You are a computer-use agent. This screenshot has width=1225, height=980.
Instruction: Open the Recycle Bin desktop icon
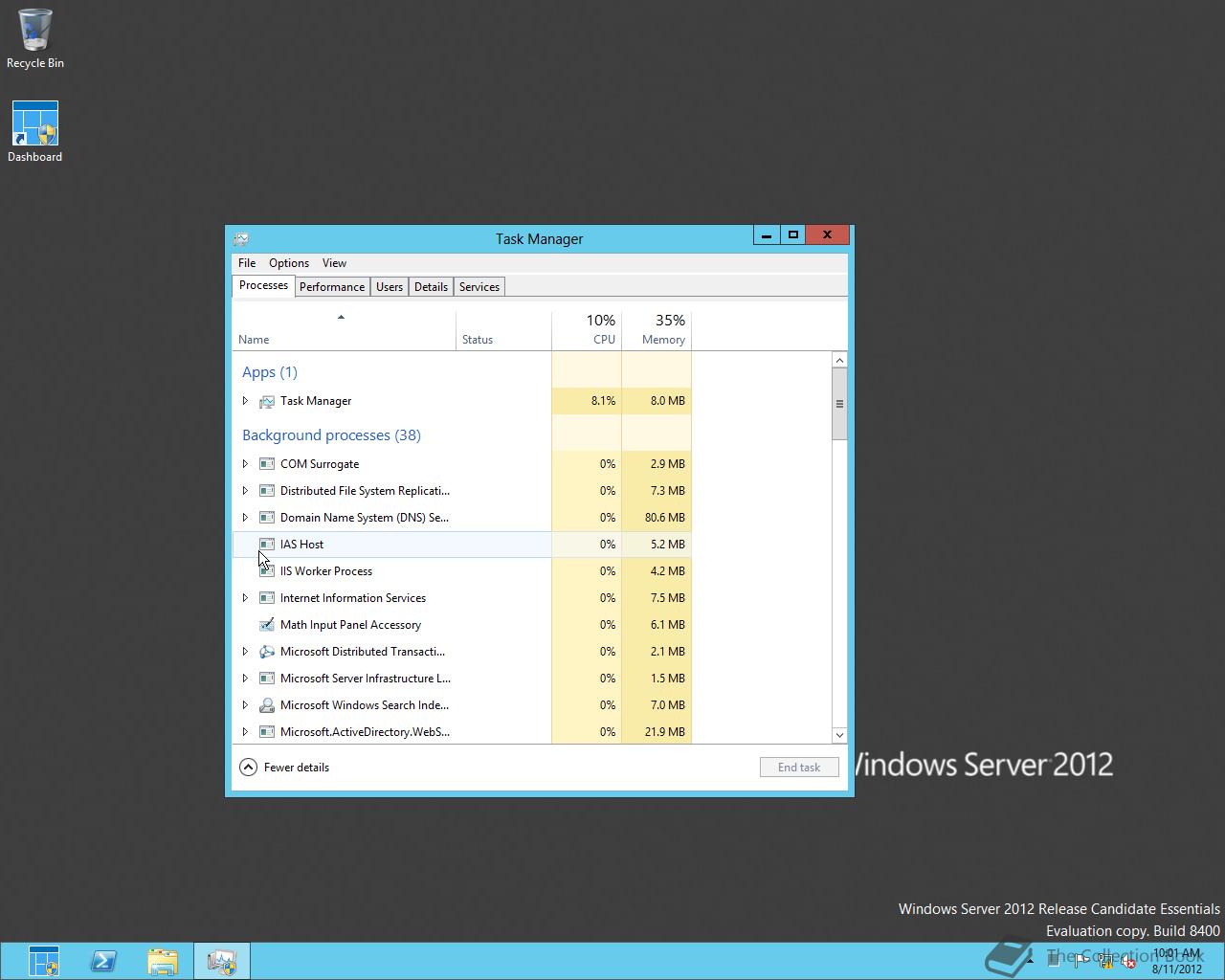[x=34, y=38]
